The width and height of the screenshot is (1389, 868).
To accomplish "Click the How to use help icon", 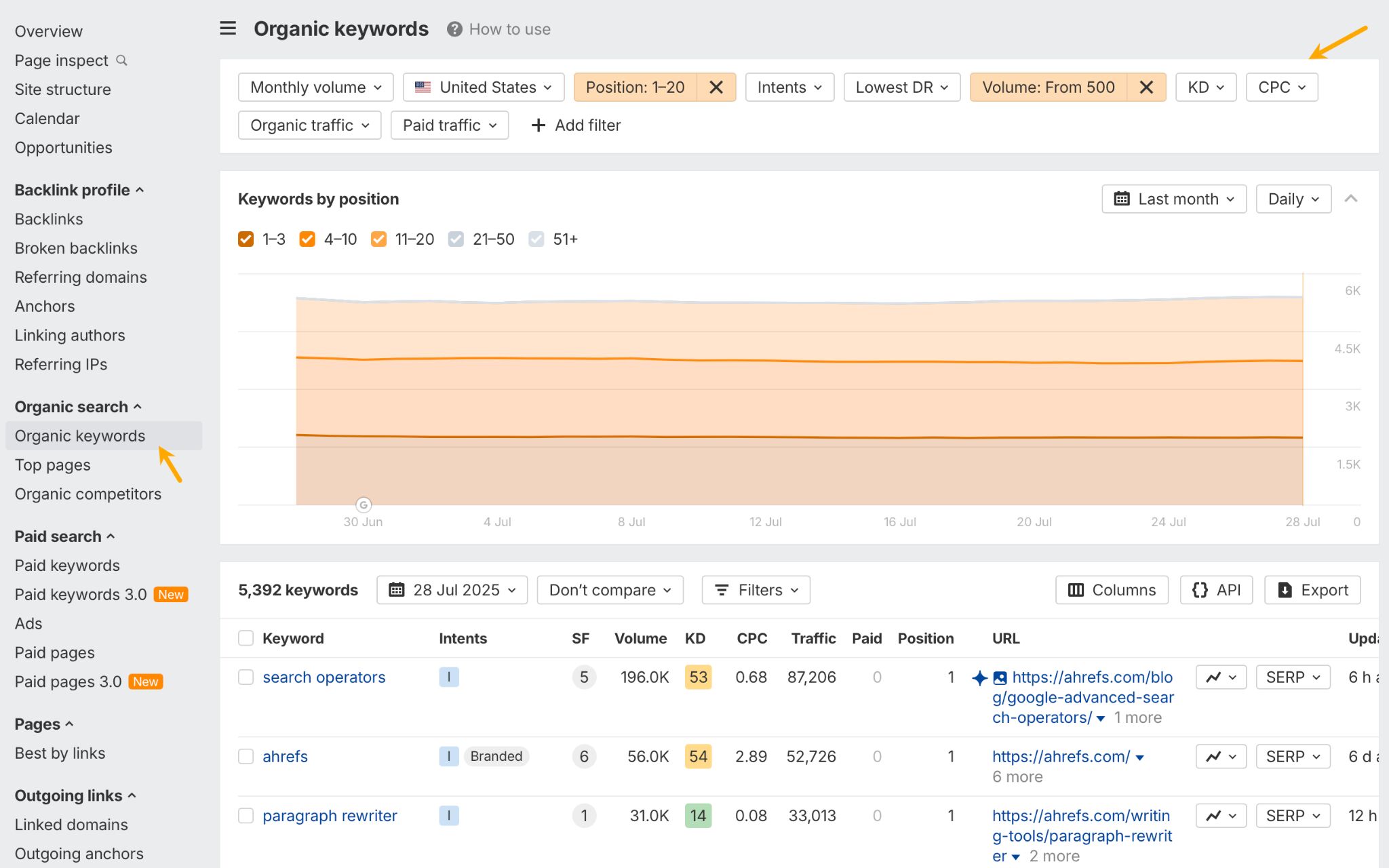I will tap(455, 28).
